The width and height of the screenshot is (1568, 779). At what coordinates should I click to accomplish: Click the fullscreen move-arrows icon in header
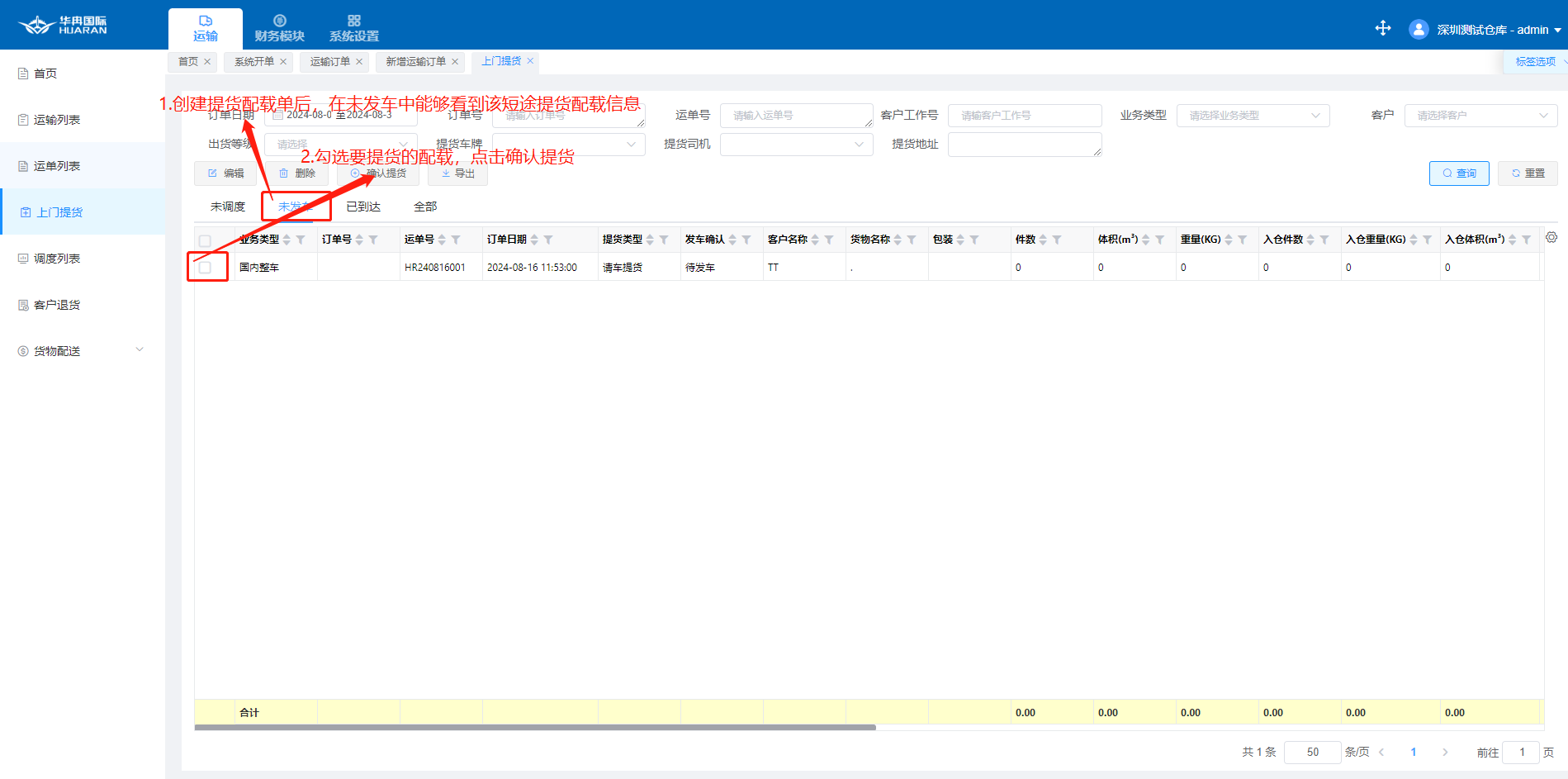click(1383, 29)
